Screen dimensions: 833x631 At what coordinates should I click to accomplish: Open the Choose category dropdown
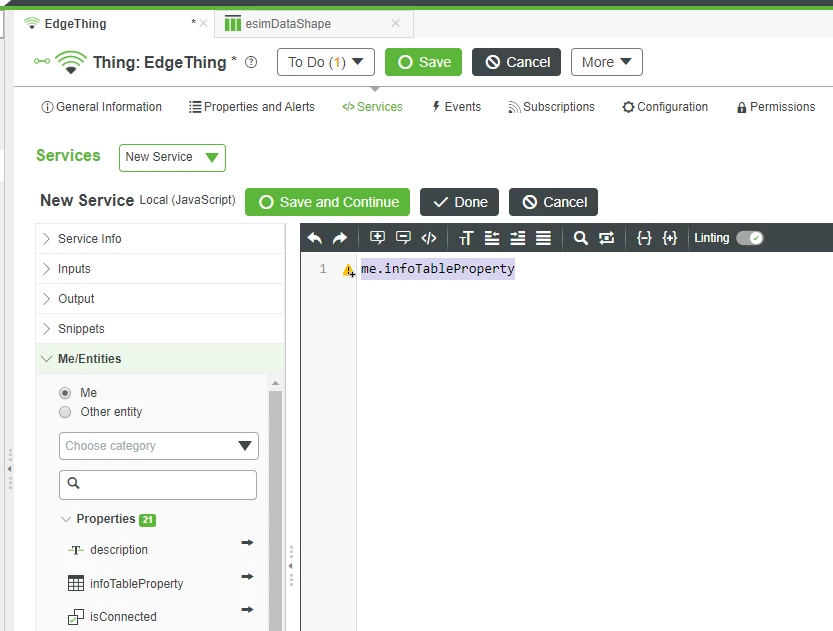point(159,446)
